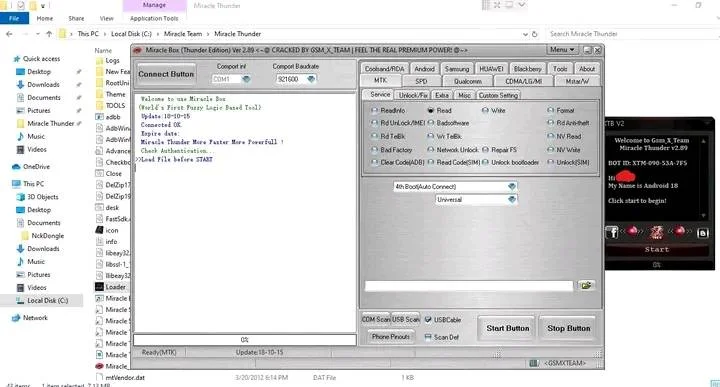
Task: Select the Write radio option
Action: pos(494,111)
